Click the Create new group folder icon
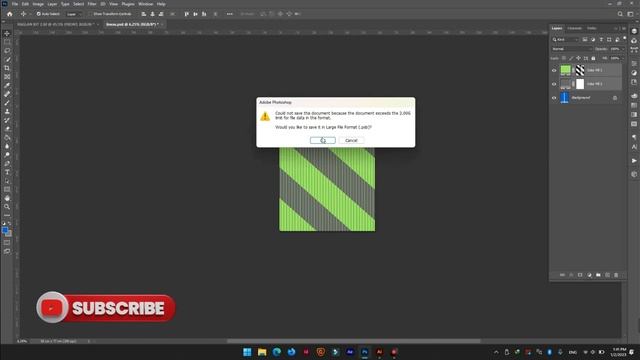Screen dimensions: 640x360 (598, 275)
